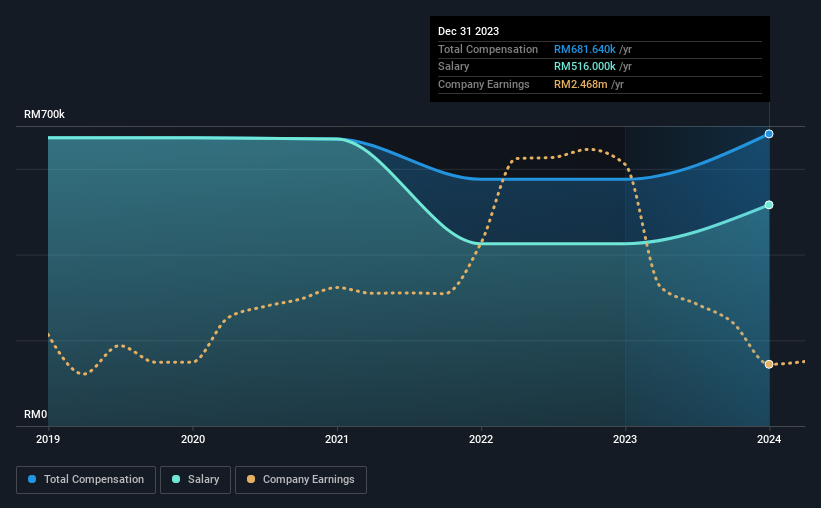Click the Salary label in tooltip
This screenshot has height=508, width=821.
[x=453, y=67]
